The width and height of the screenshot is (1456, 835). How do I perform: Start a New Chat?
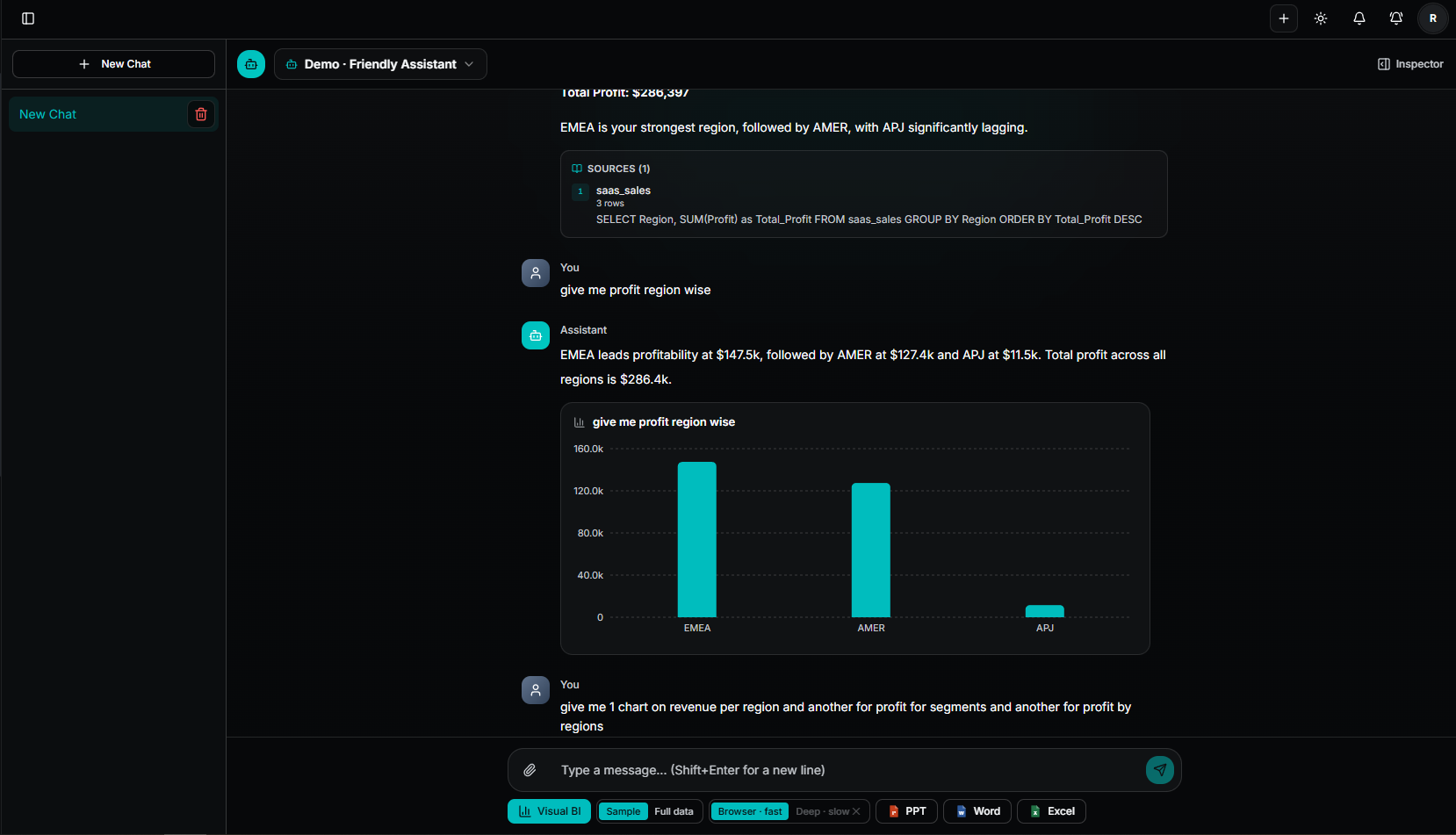114,64
